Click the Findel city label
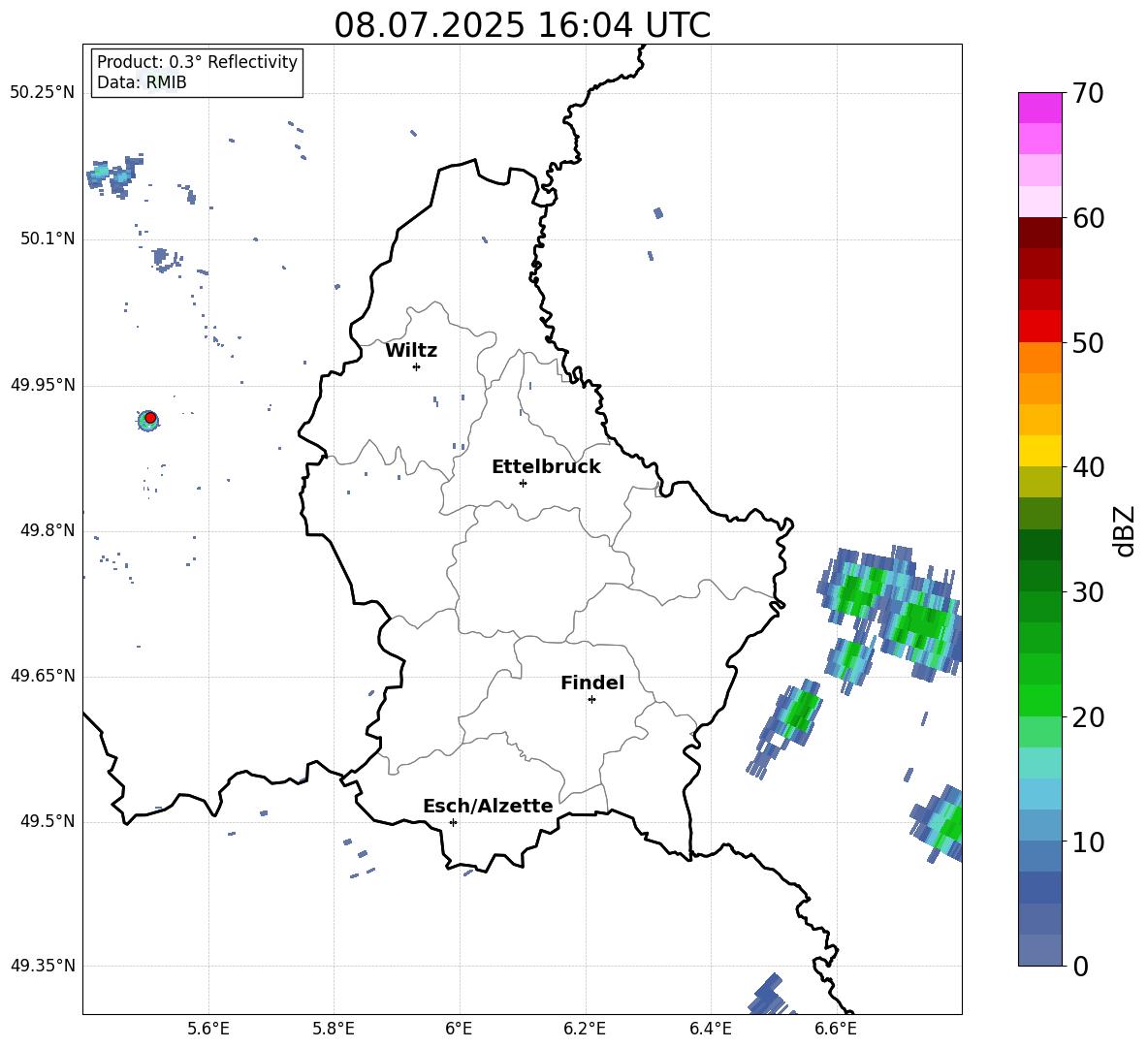The image size is (1148, 1048). coord(592,683)
